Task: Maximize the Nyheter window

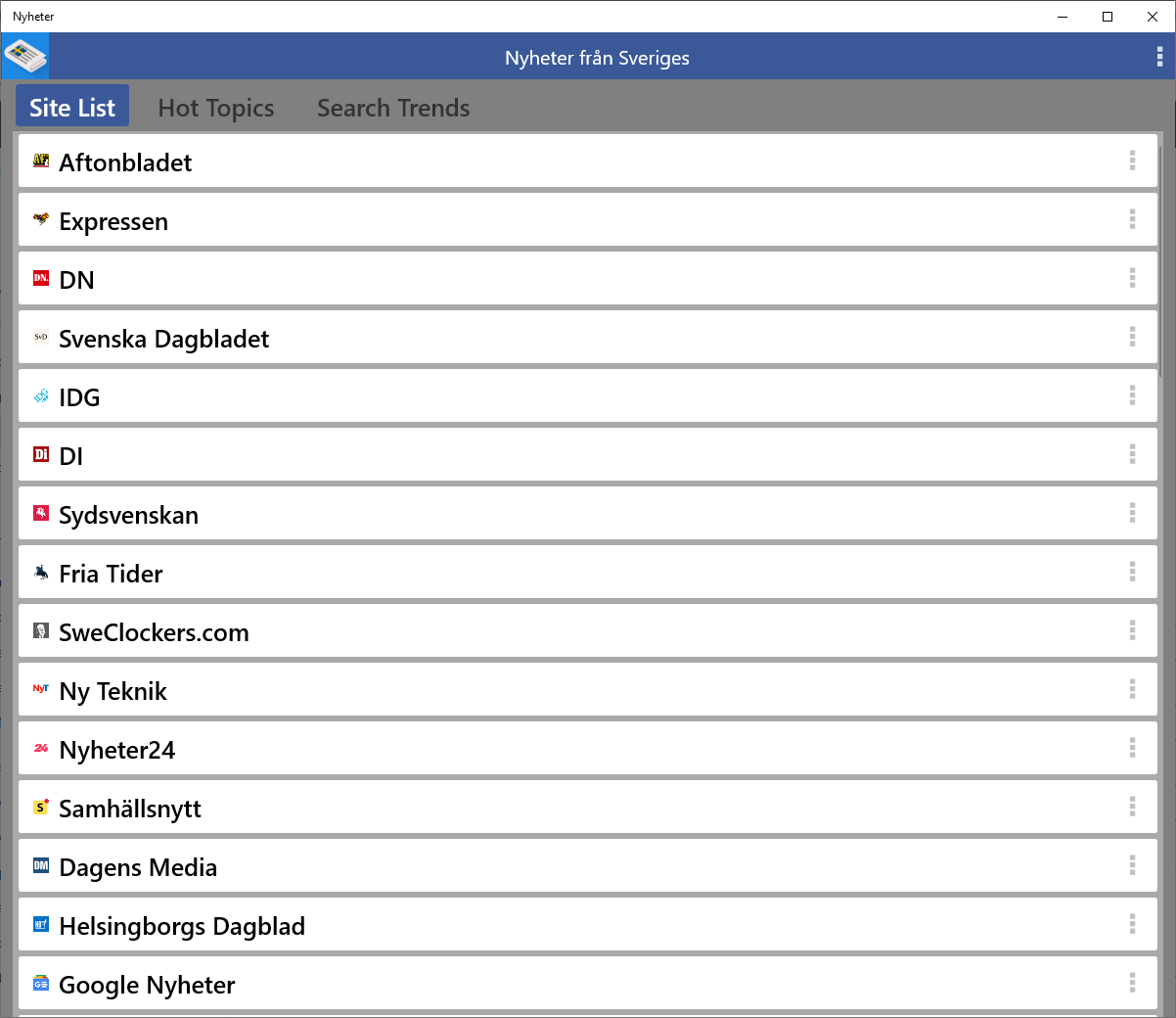Action: (1108, 17)
